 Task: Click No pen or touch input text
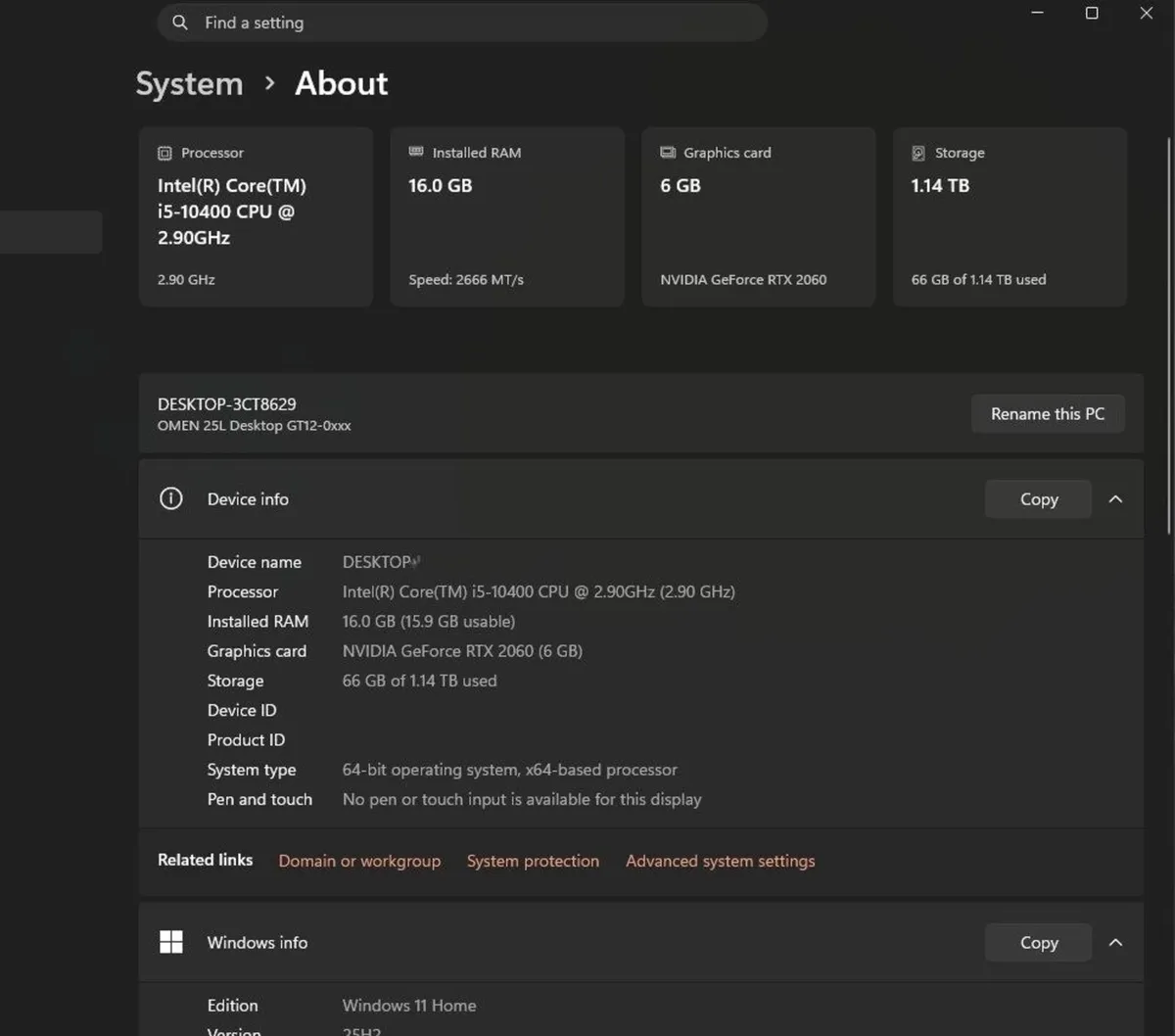pyautogui.click(x=522, y=799)
